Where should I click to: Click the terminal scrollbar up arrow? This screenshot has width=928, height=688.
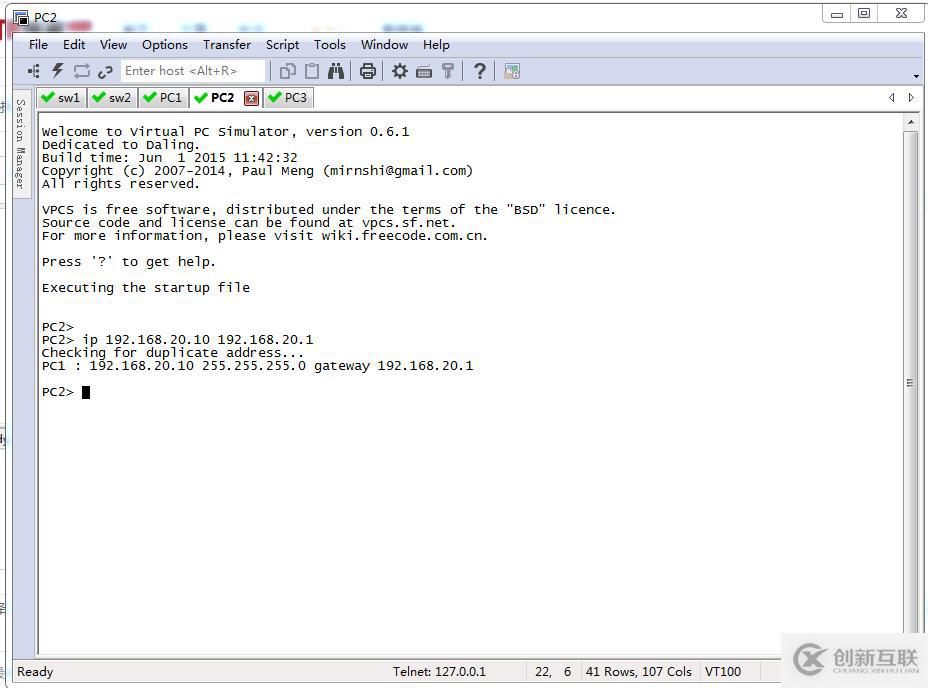tap(910, 122)
